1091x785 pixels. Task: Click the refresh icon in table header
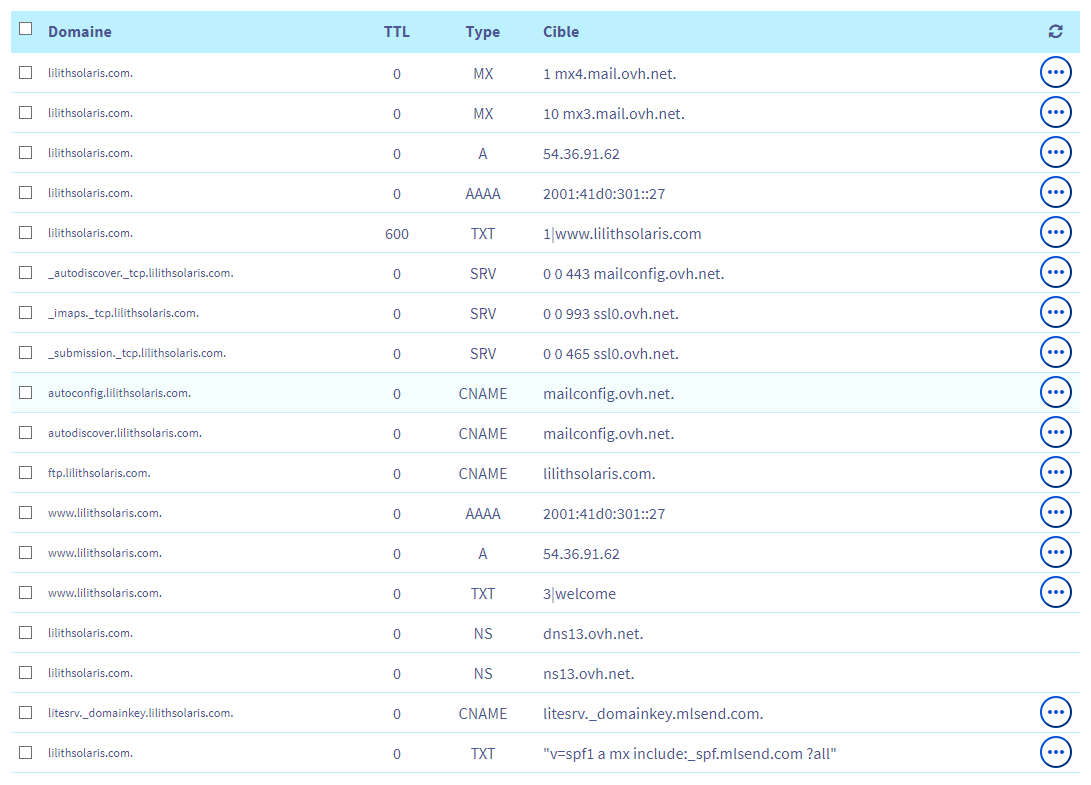[x=1055, y=32]
